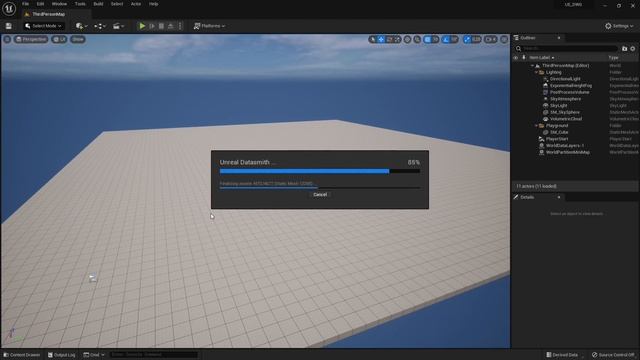Open the Select Mode dropdown
This screenshot has height=360, width=640.
(43, 26)
